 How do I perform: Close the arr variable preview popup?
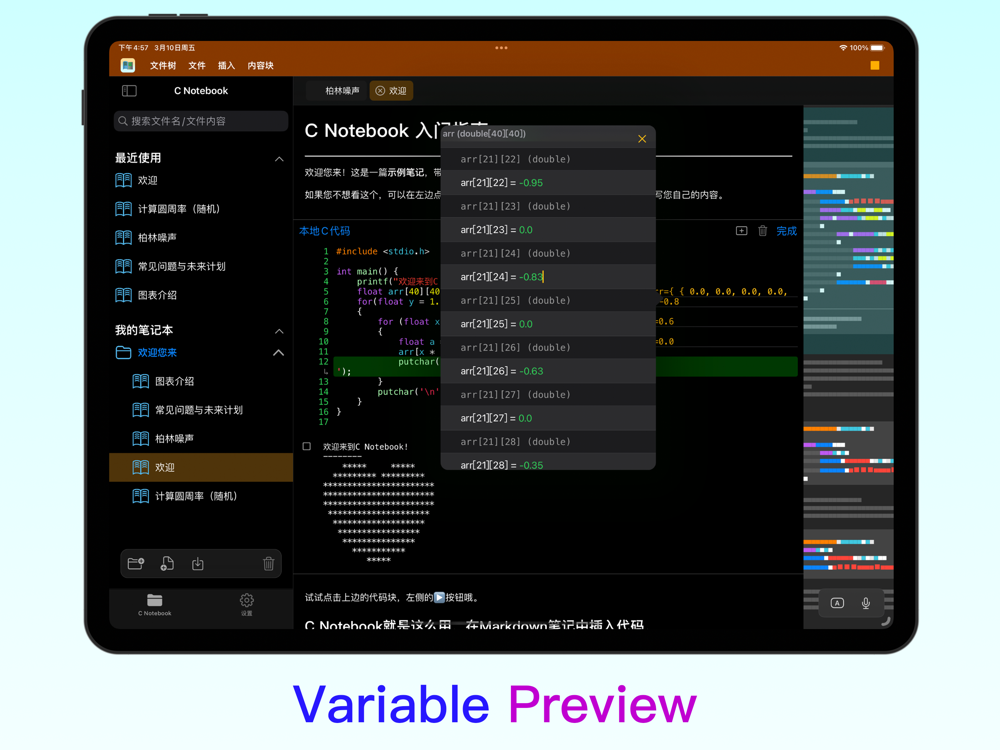pyautogui.click(x=642, y=139)
